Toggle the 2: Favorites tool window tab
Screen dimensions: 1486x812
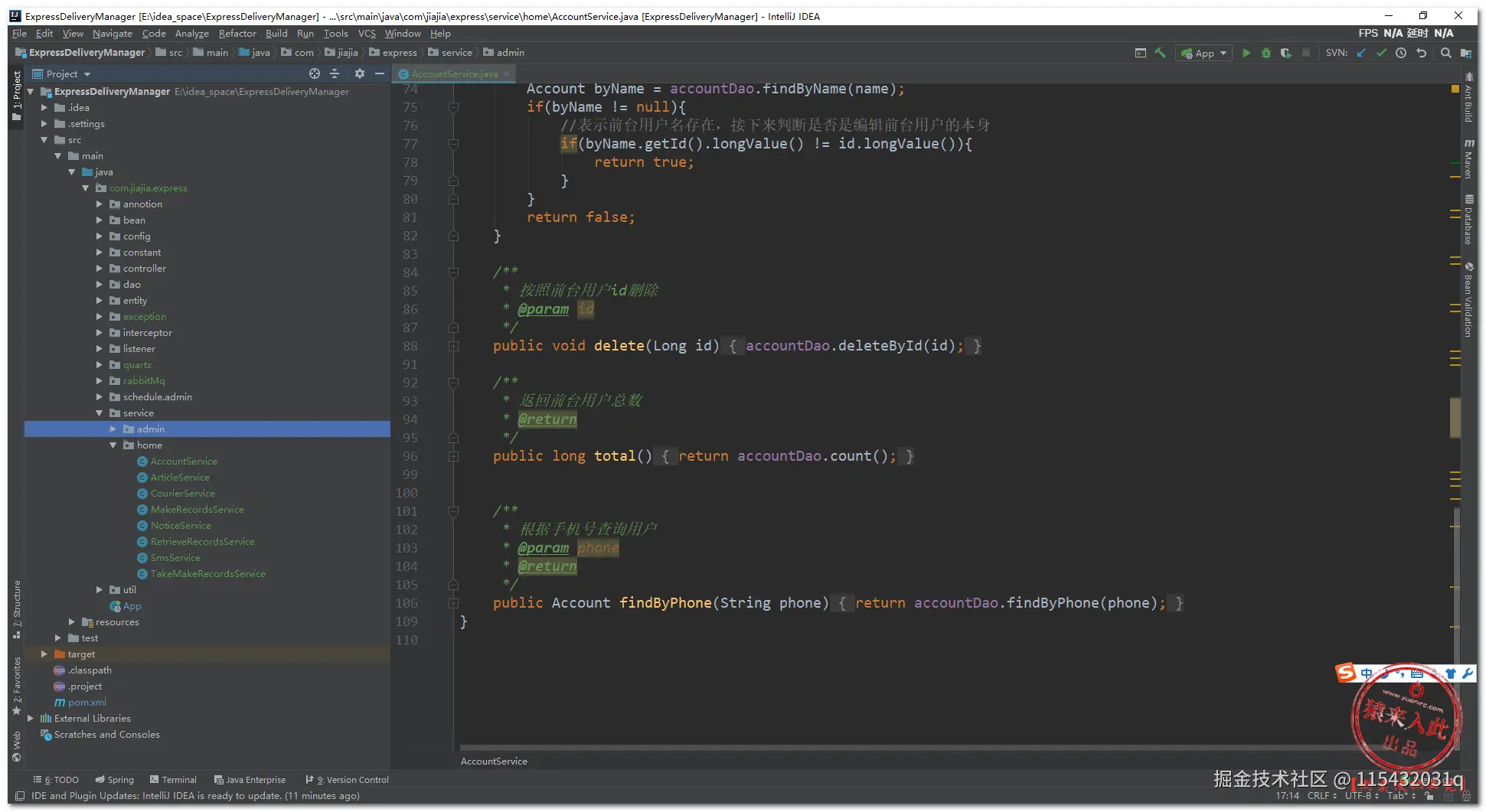click(17, 685)
